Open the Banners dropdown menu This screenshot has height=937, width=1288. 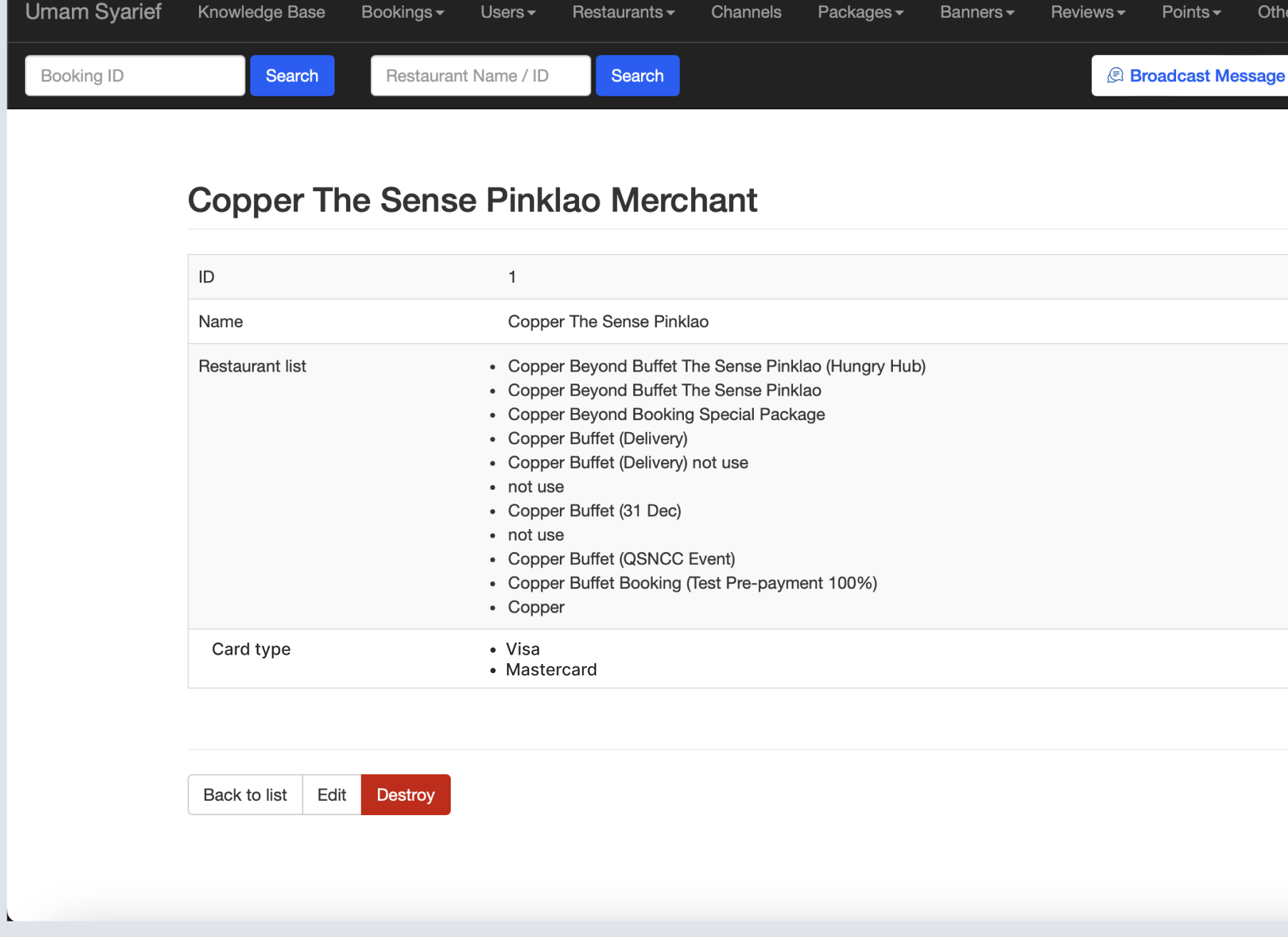(x=976, y=13)
